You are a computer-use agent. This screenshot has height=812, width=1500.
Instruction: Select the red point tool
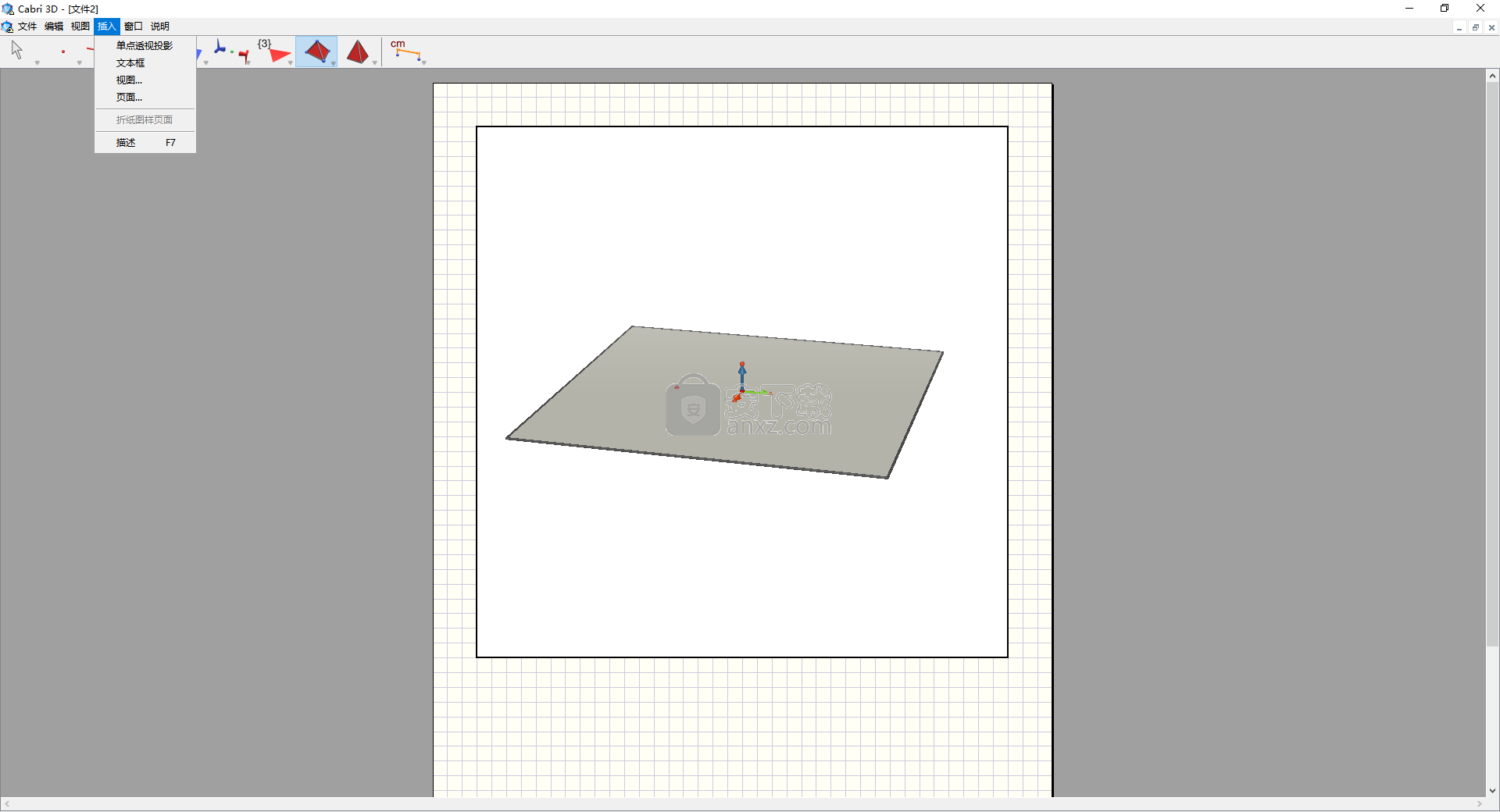pyautogui.click(x=62, y=52)
